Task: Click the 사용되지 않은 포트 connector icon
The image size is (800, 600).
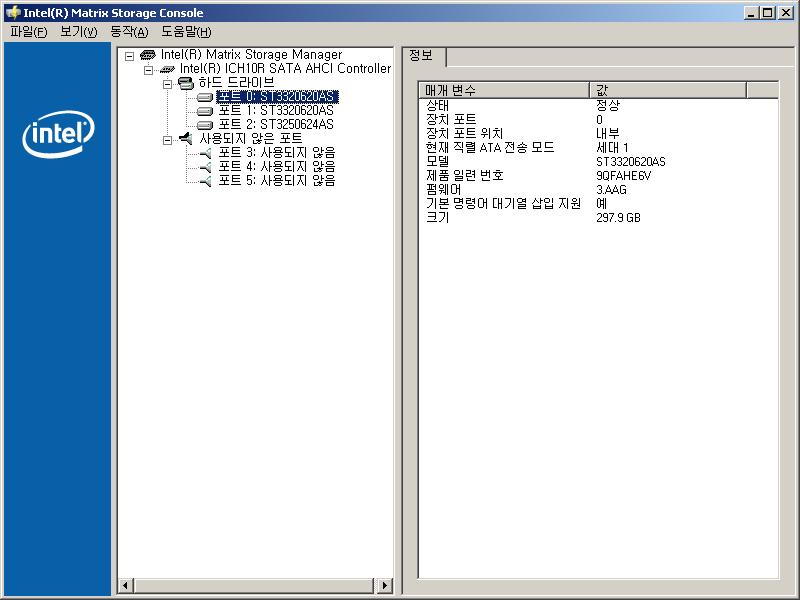Action: (186, 138)
